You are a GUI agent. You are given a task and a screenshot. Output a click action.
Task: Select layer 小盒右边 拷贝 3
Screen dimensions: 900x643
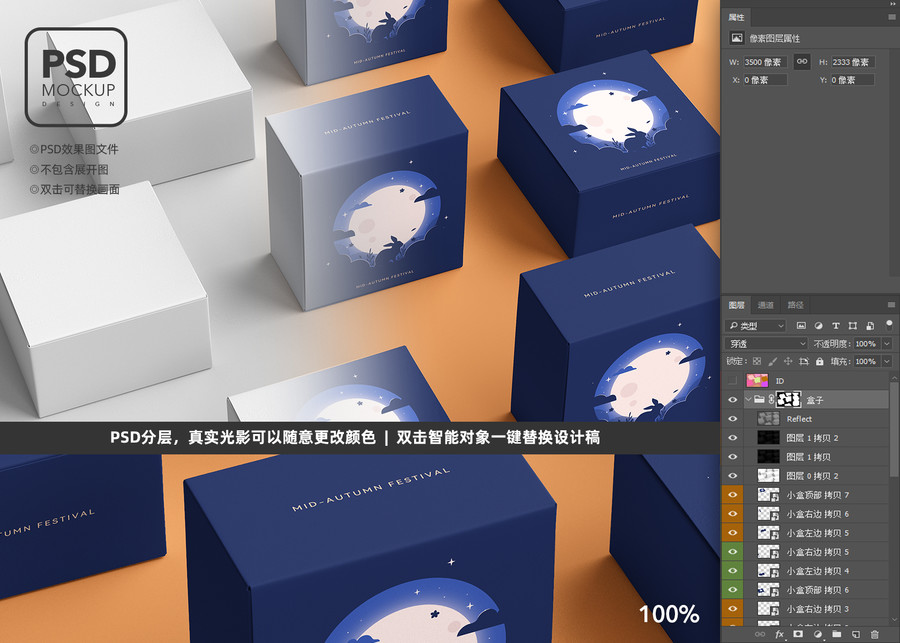pyautogui.click(x=817, y=609)
